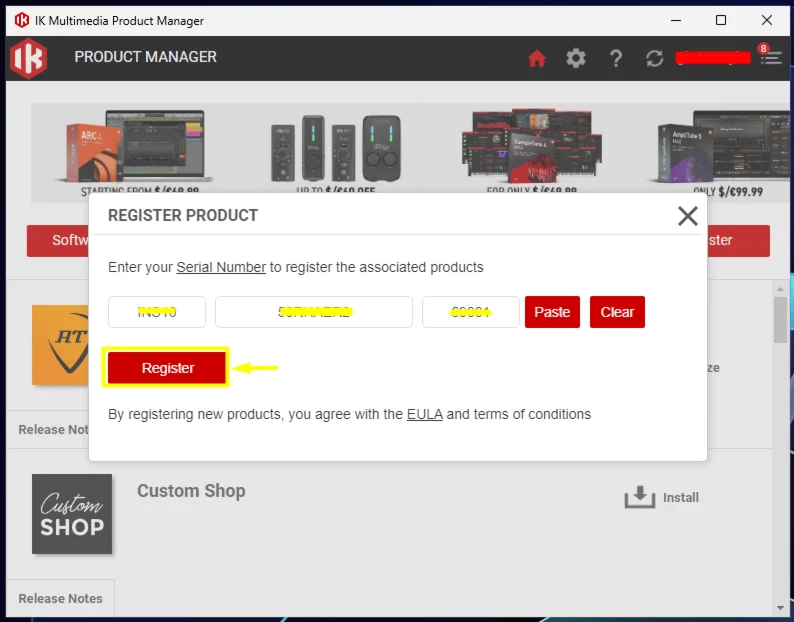The height and width of the screenshot is (622, 794).
Task: Click the IK Multimedia logo in header
Action: (28, 58)
